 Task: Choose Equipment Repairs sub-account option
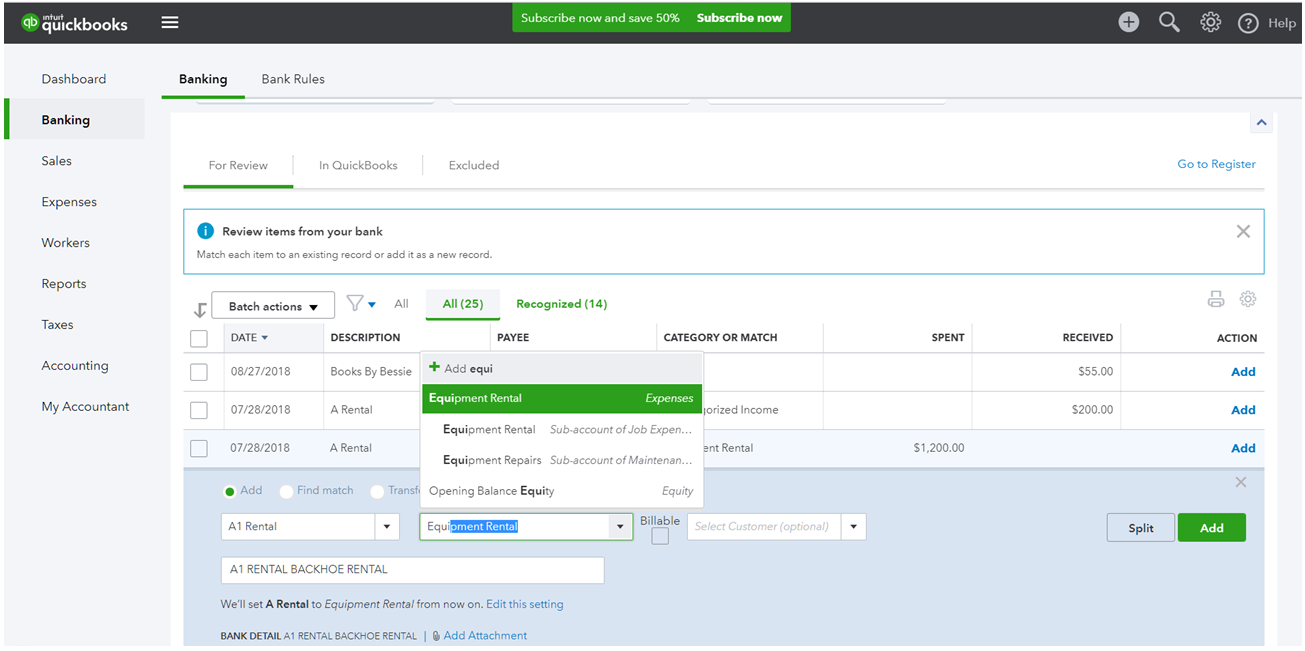coord(562,460)
